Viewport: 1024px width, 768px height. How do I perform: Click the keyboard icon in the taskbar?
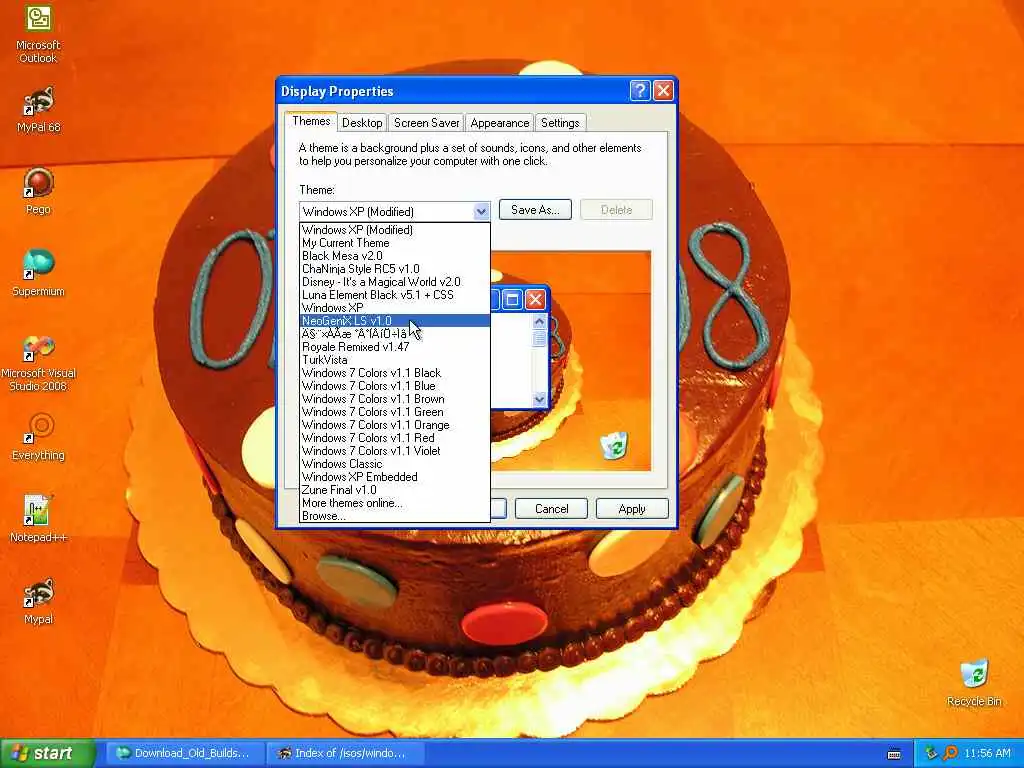tap(895, 754)
